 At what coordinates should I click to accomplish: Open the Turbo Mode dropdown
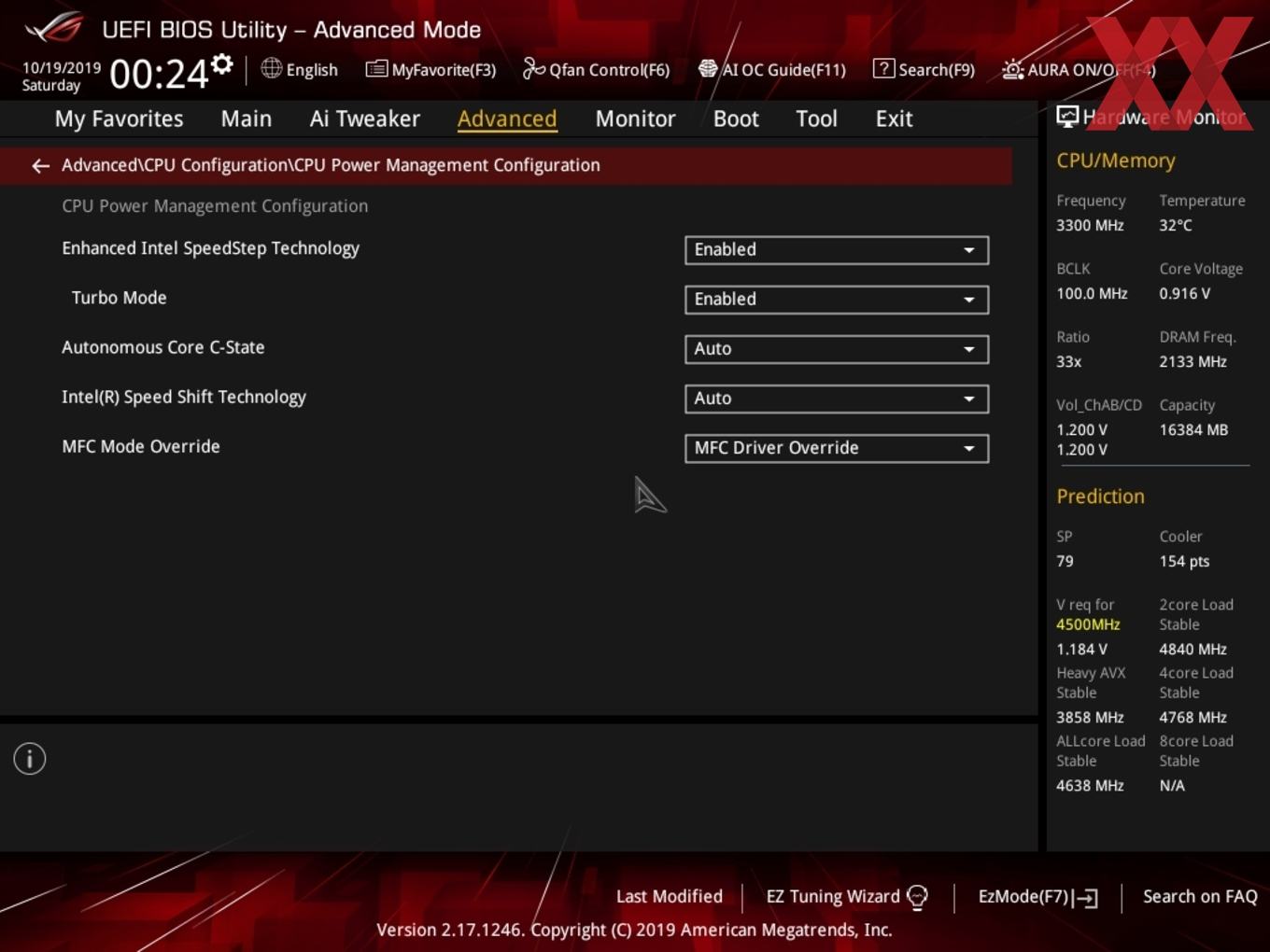(x=837, y=300)
